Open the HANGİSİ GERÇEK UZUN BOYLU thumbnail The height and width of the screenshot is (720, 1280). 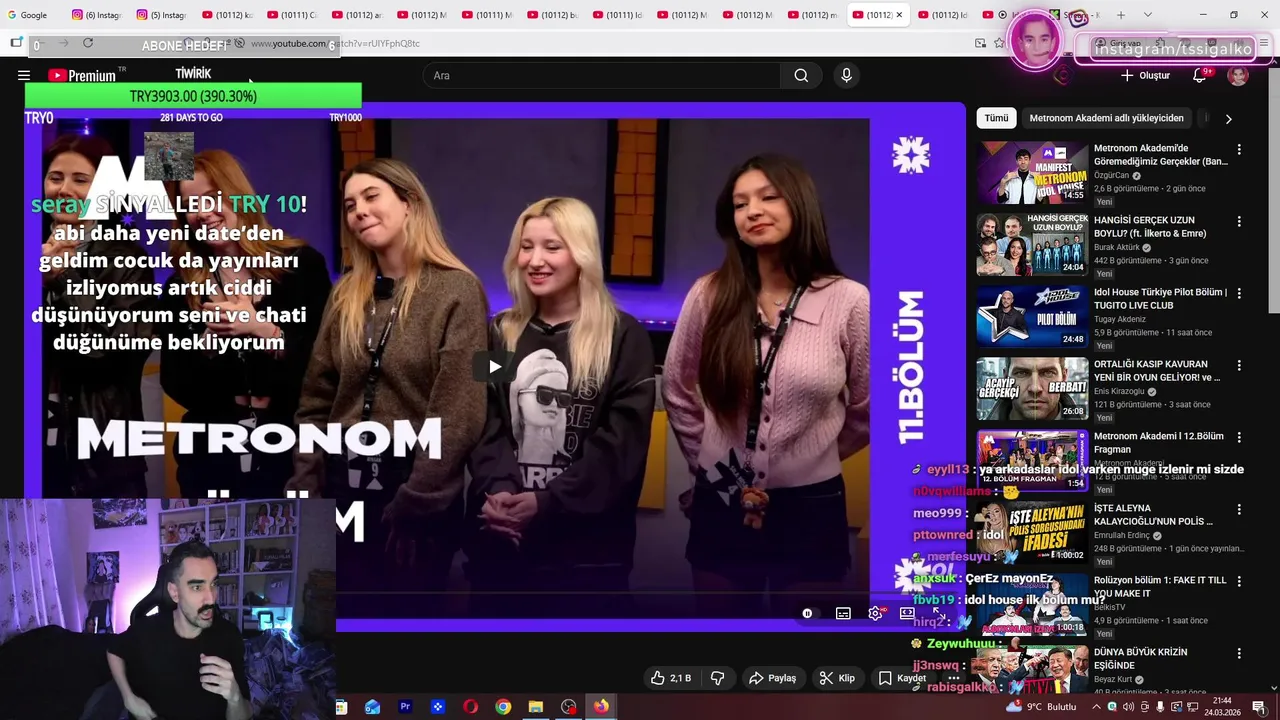[x=1032, y=244]
